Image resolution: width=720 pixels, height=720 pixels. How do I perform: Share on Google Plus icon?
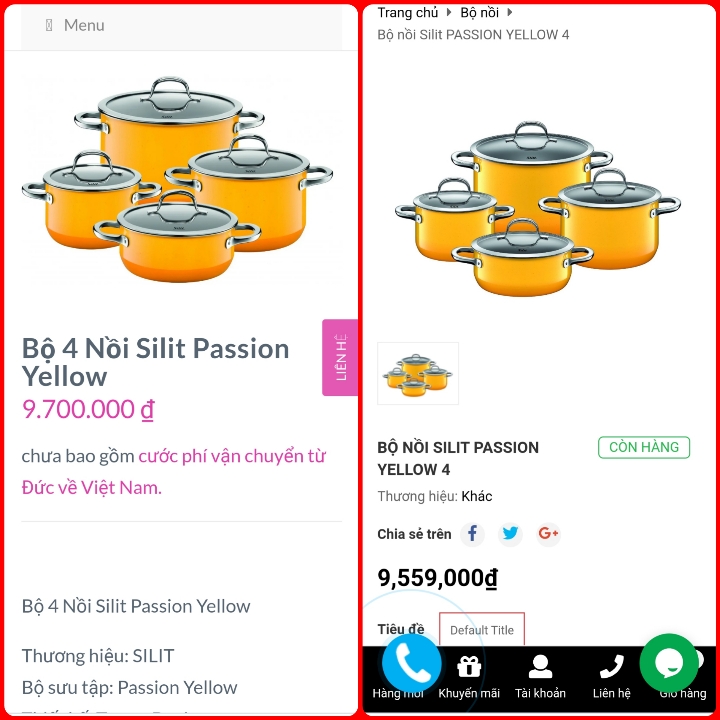pyautogui.click(x=548, y=534)
